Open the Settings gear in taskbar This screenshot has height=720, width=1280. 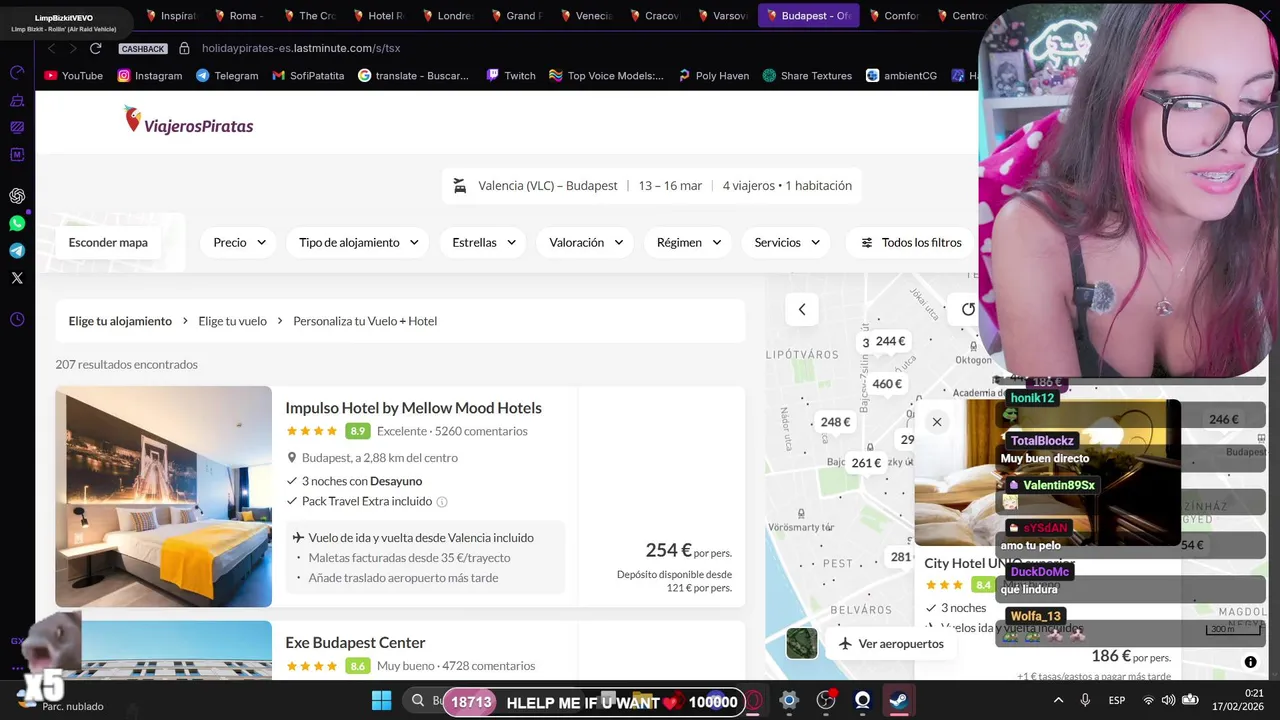coord(789,700)
